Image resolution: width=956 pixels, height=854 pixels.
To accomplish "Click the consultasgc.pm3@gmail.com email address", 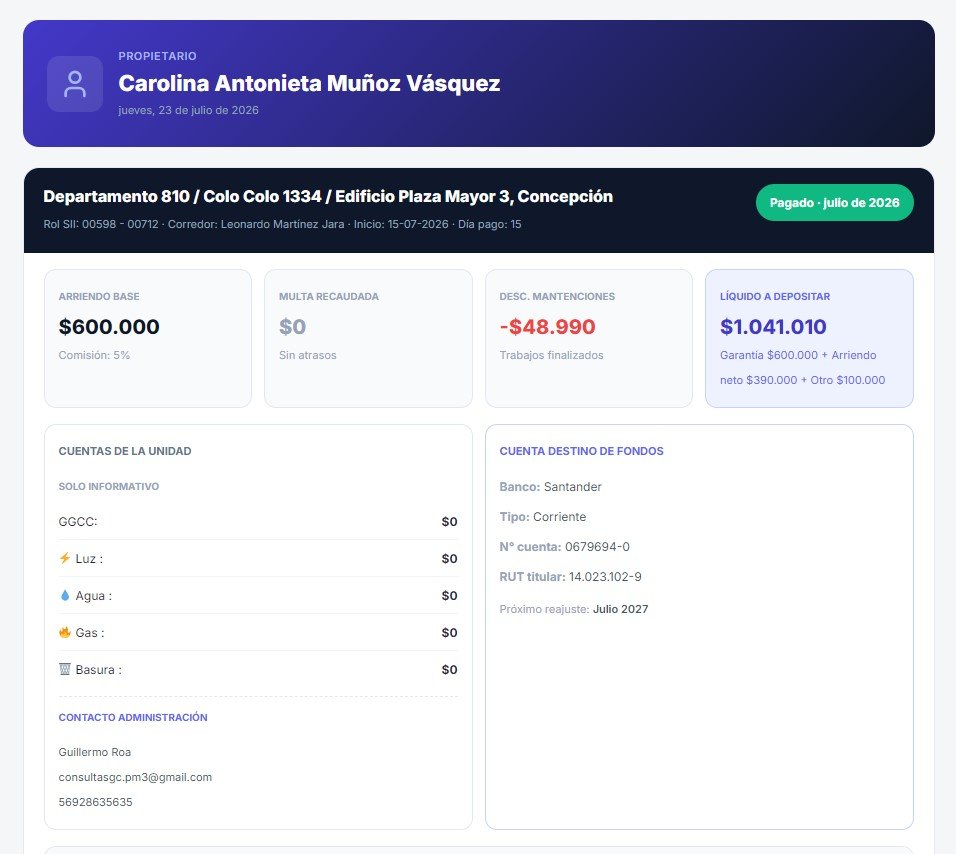I will [135, 777].
